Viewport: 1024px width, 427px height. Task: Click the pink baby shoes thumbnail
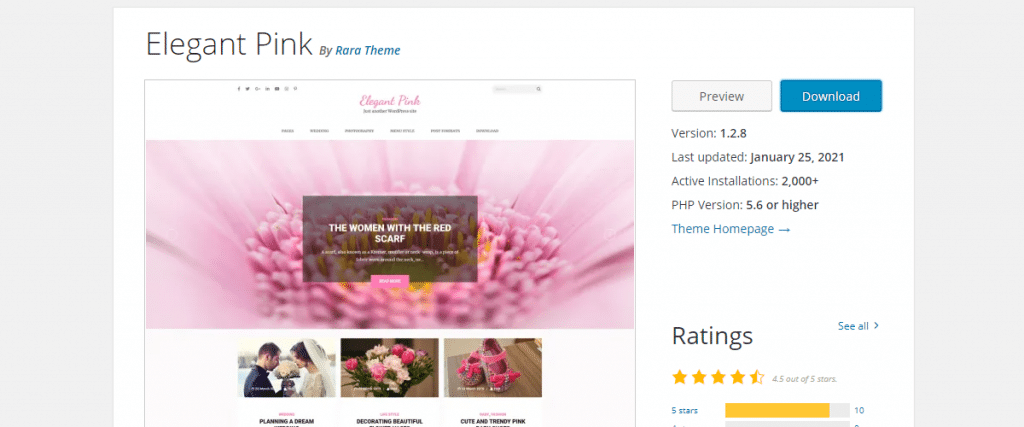click(492, 367)
